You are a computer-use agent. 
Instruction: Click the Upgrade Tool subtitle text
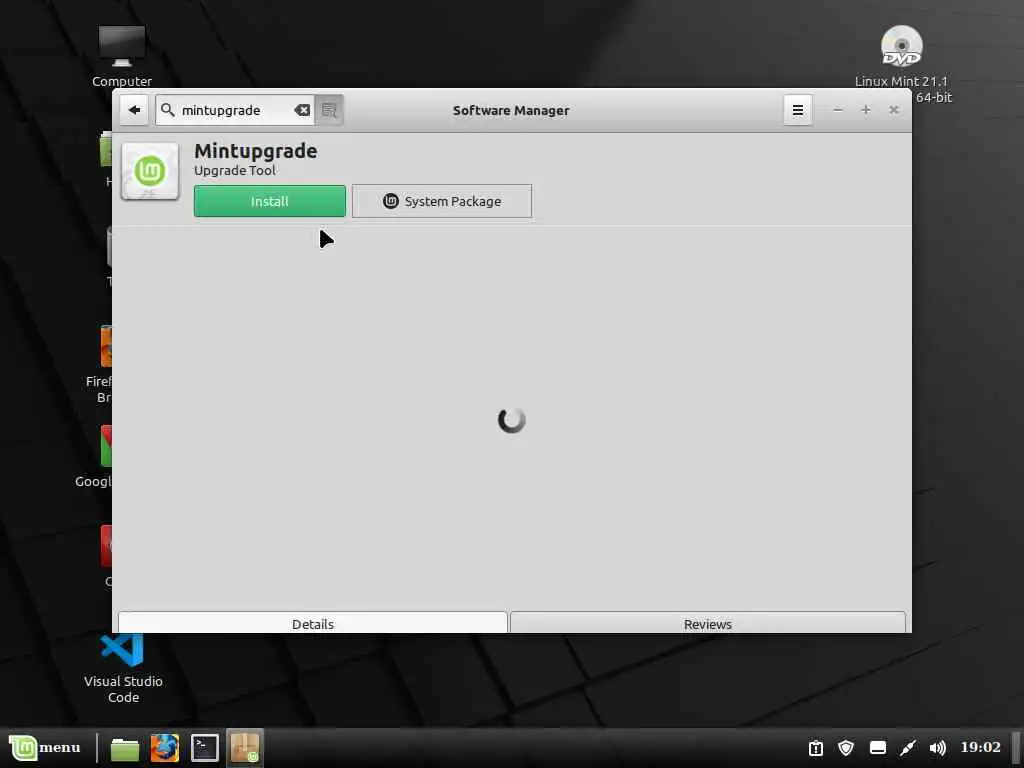(x=235, y=170)
